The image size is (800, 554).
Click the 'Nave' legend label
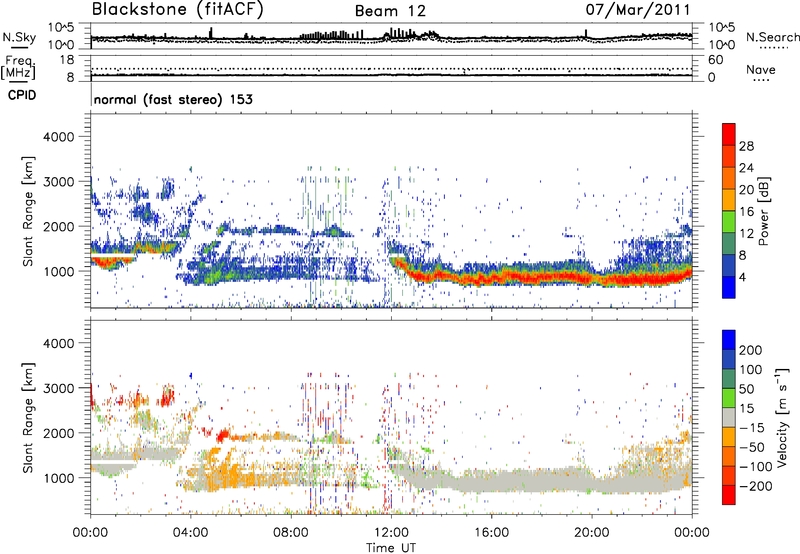[x=761, y=69]
